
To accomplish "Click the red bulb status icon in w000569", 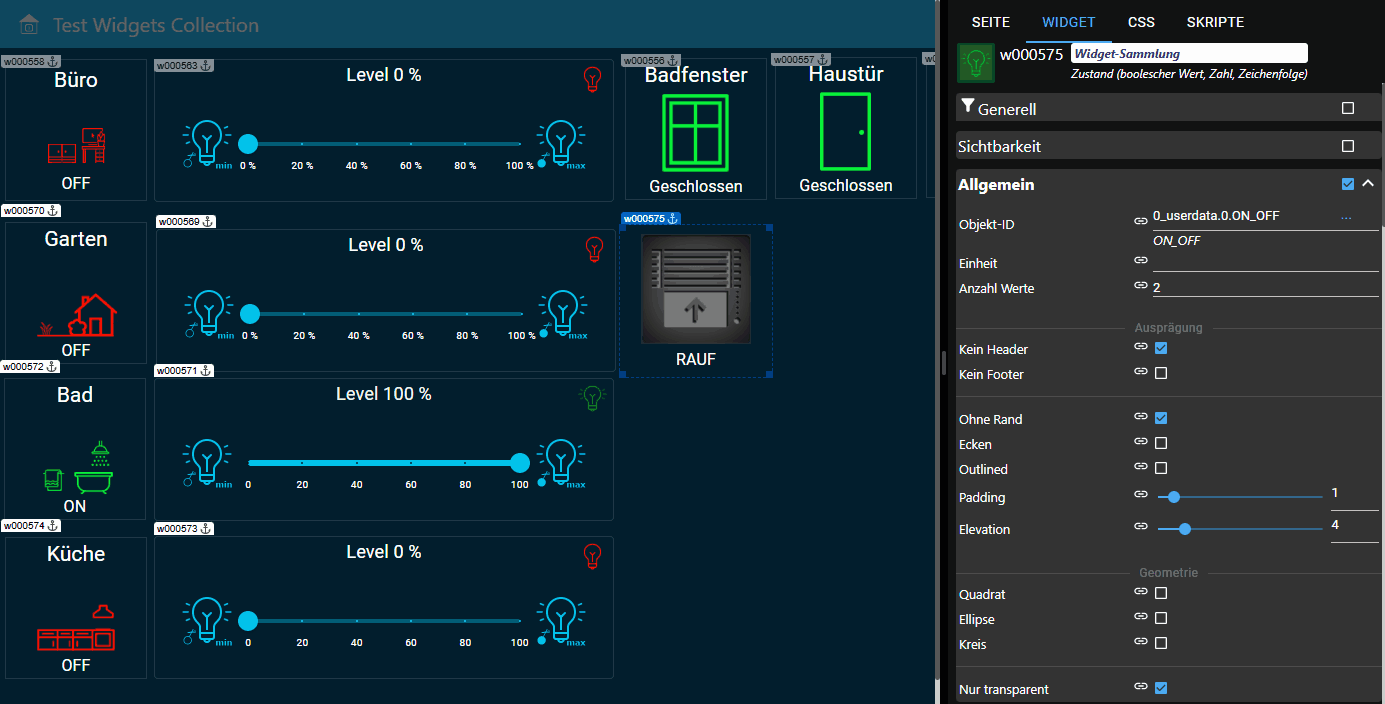I will point(594,250).
